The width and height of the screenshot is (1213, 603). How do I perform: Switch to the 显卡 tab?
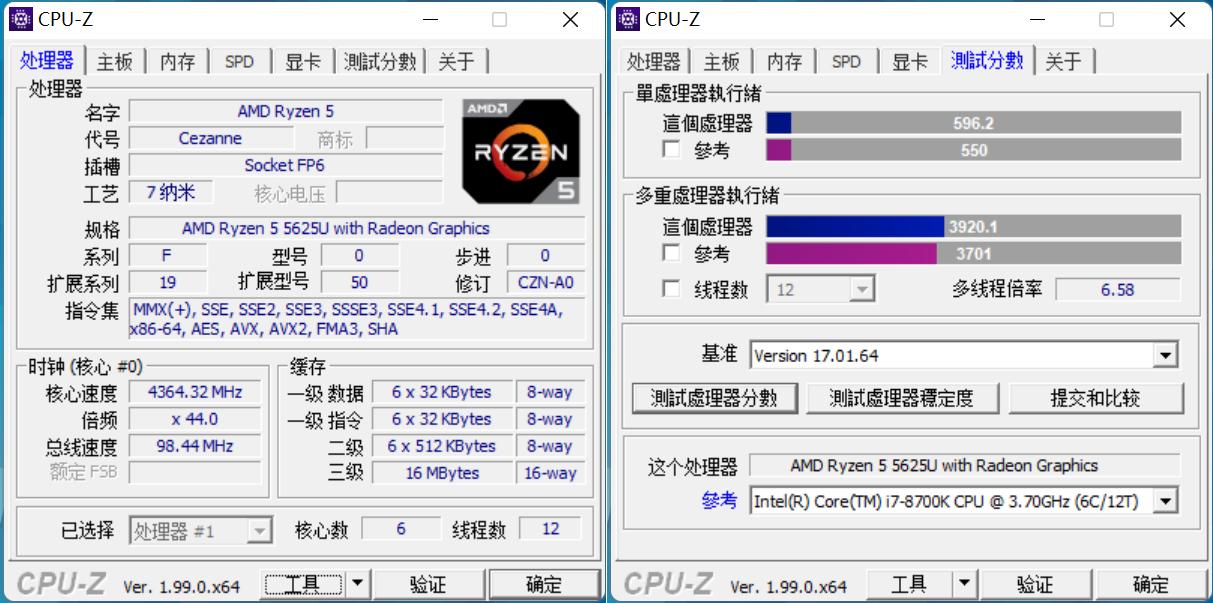tap(303, 60)
